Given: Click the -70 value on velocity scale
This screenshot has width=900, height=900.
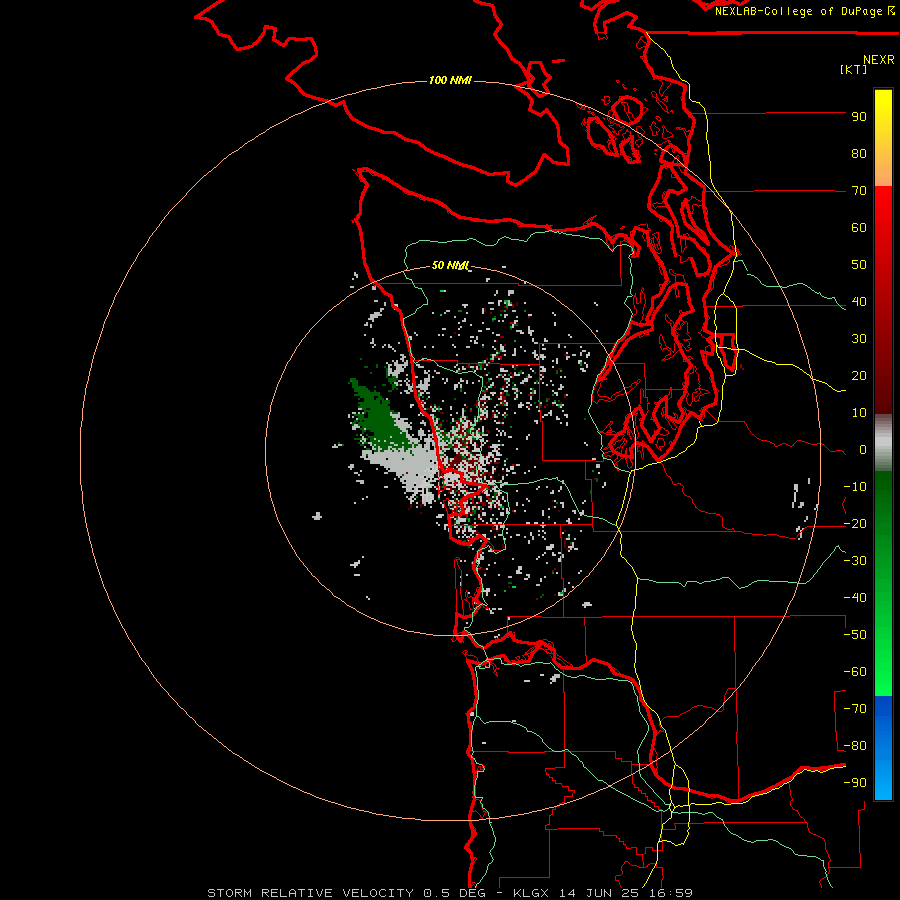Looking at the screenshot, I should click(x=855, y=709).
